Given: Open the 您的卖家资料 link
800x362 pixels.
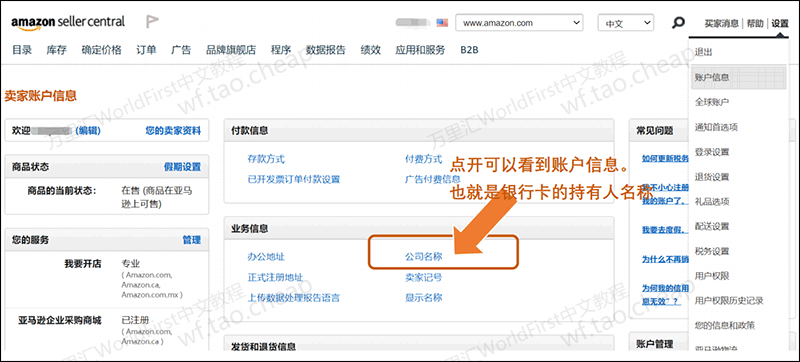Looking at the screenshot, I should 173,131.
